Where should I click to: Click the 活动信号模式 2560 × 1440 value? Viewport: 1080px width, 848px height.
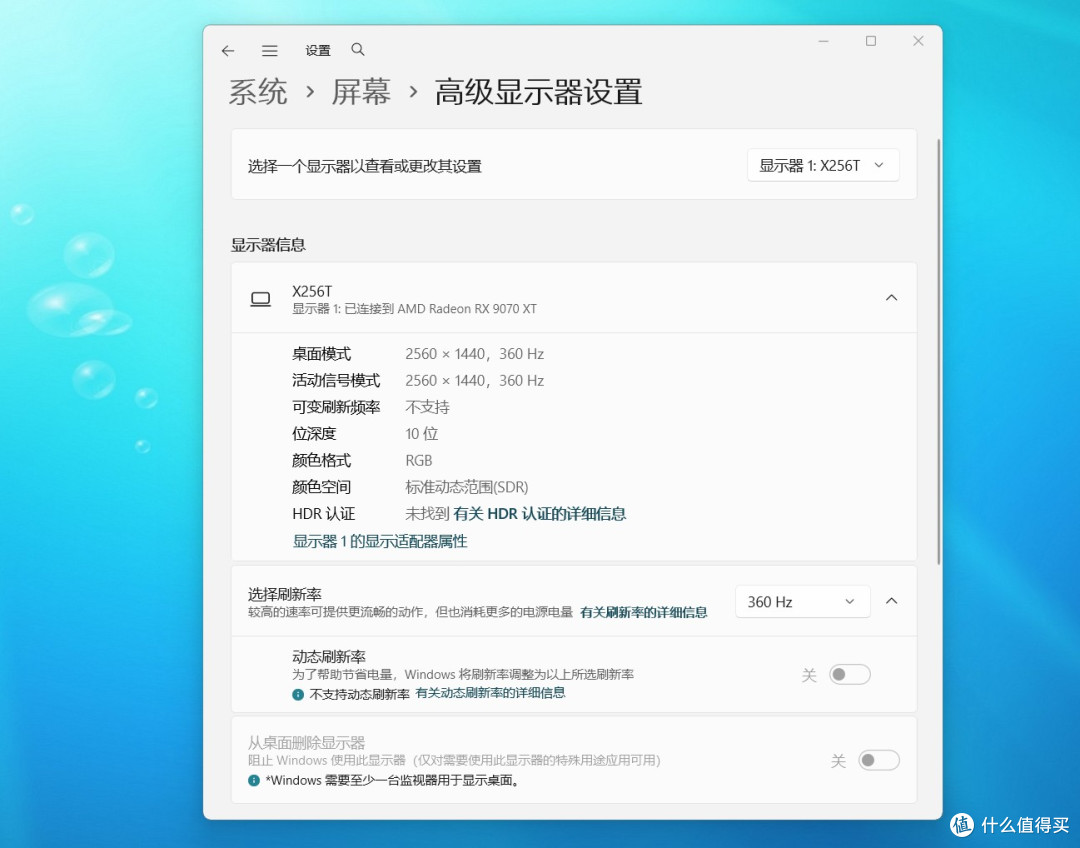(475, 381)
